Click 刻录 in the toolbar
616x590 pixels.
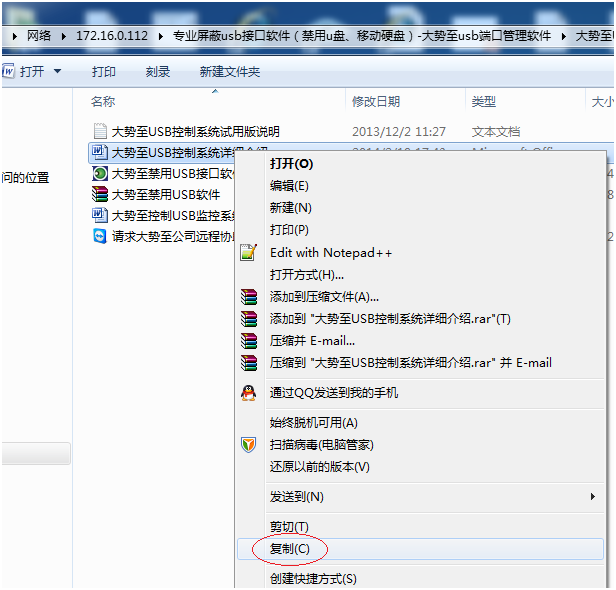tap(158, 72)
